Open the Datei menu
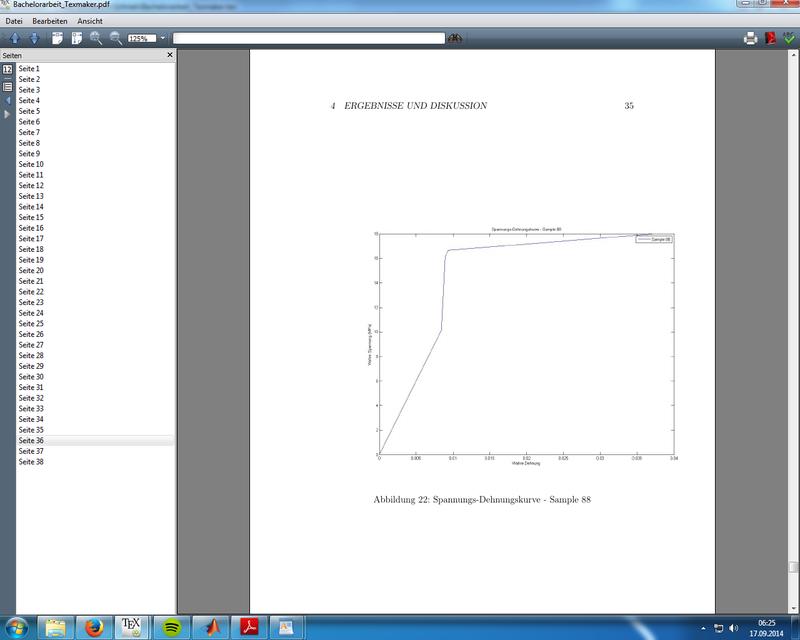The height and width of the screenshot is (640, 800). 14,21
